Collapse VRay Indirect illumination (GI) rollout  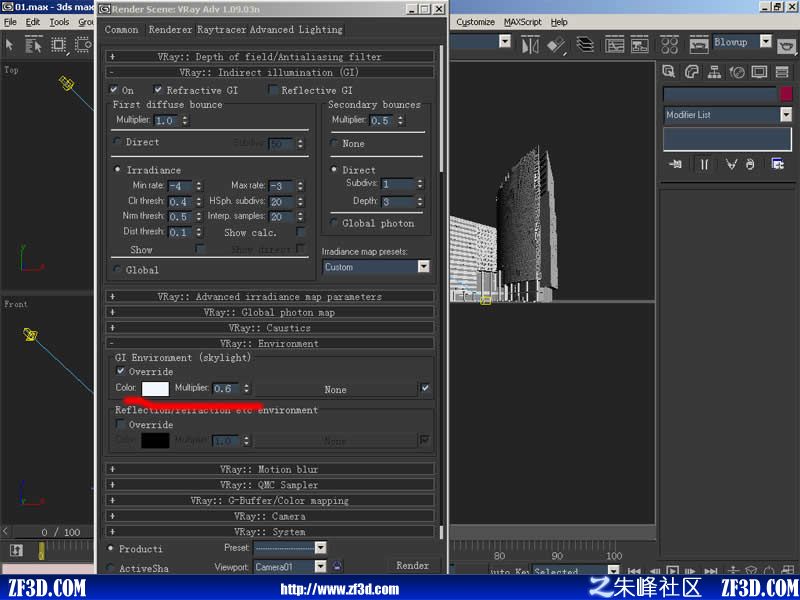click(x=270, y=72)
